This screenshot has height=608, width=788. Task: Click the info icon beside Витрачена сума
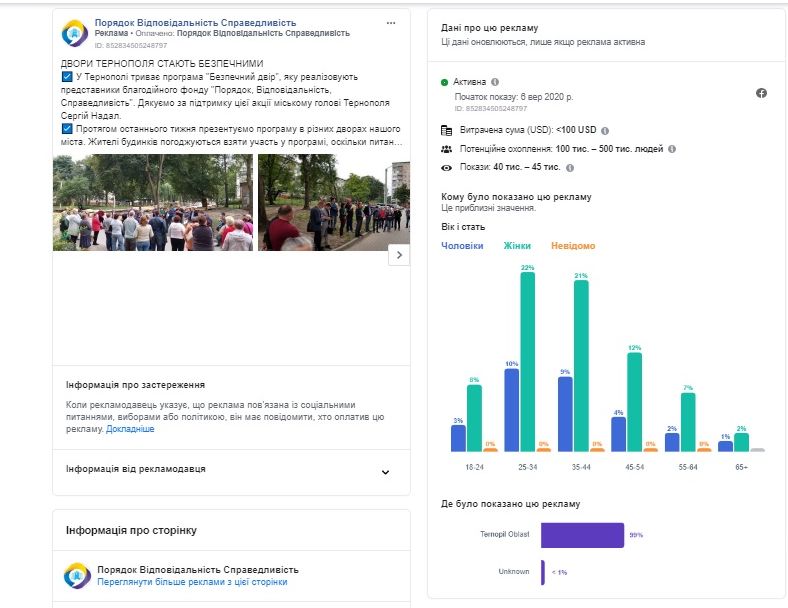[x=605, y=131]
